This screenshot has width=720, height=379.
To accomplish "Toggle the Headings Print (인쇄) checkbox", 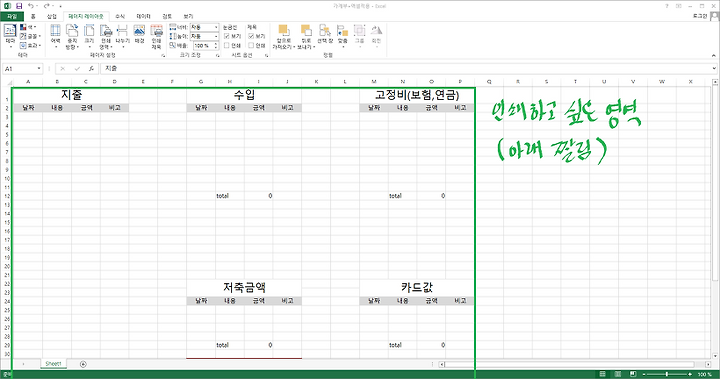I will click(251, 45).
